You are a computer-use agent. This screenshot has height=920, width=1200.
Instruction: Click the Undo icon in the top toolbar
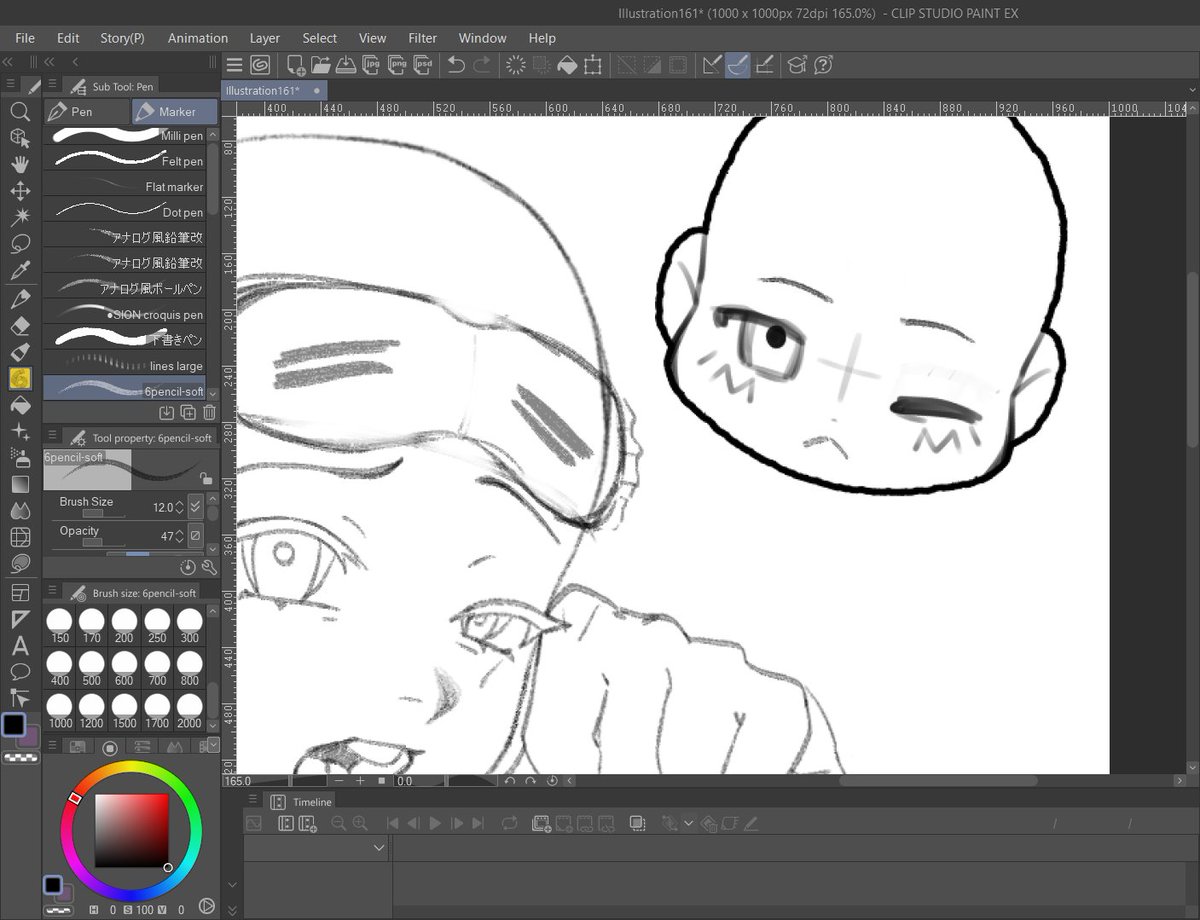tap(456, 64)
